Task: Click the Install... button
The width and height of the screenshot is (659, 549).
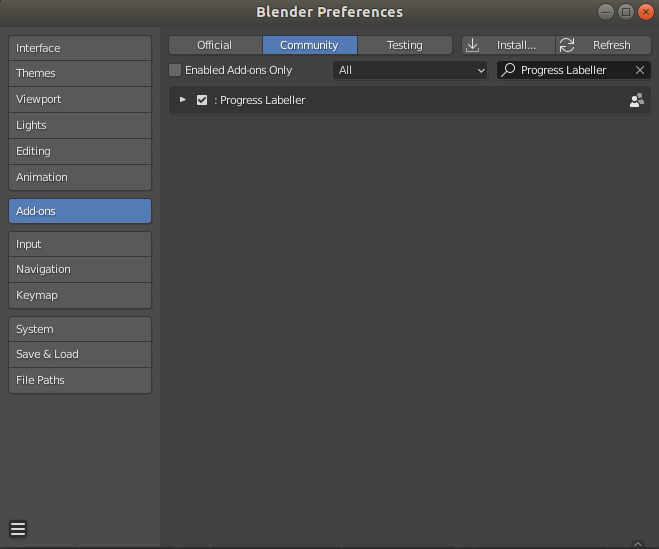Action: (x=509, y=45)
